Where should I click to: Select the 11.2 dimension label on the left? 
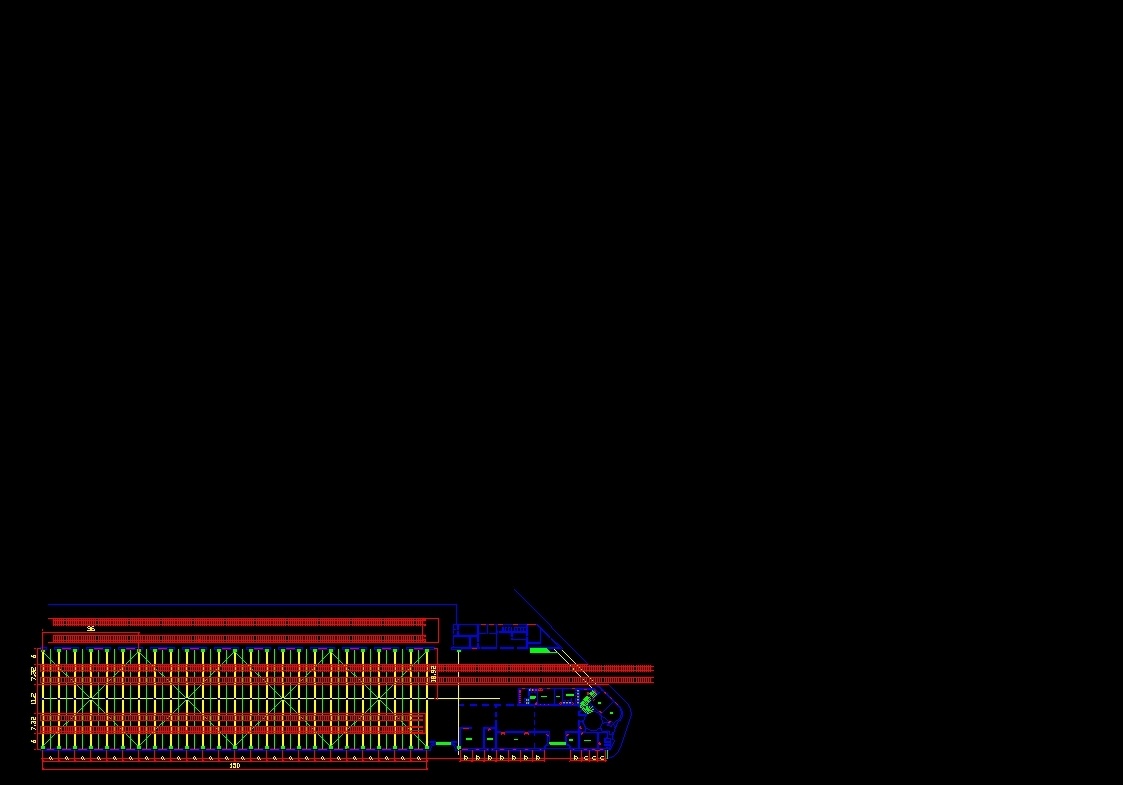tap(33, 696)
